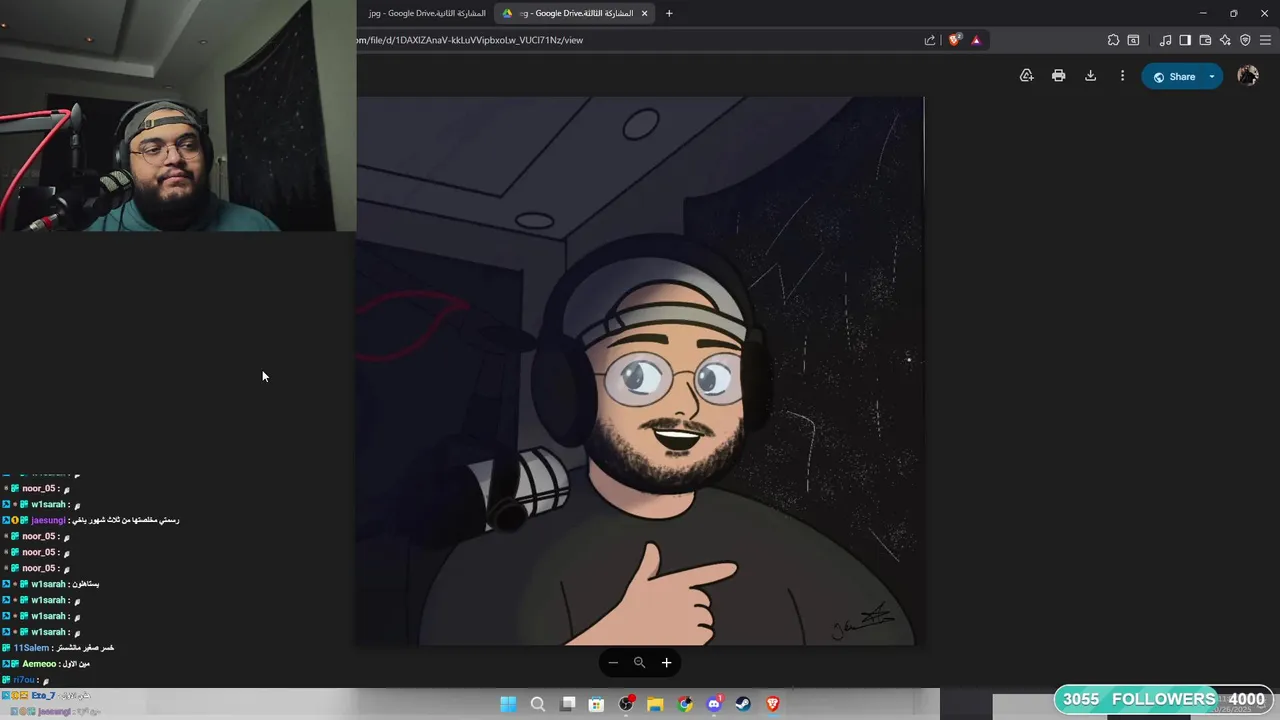Screen dimensions: 1280x720
Task: Open the Brave Wallet icon
Action: (x=1205, y=40)
